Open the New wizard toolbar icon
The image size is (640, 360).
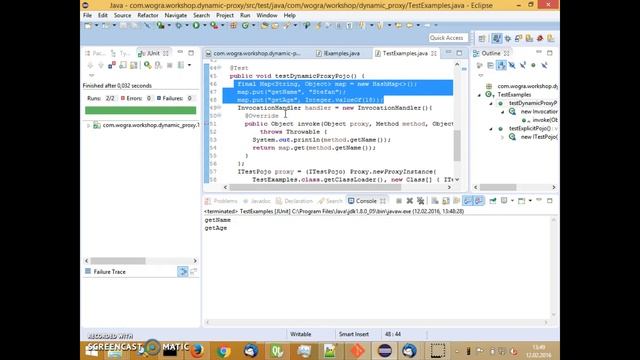[x=88, y=25]
